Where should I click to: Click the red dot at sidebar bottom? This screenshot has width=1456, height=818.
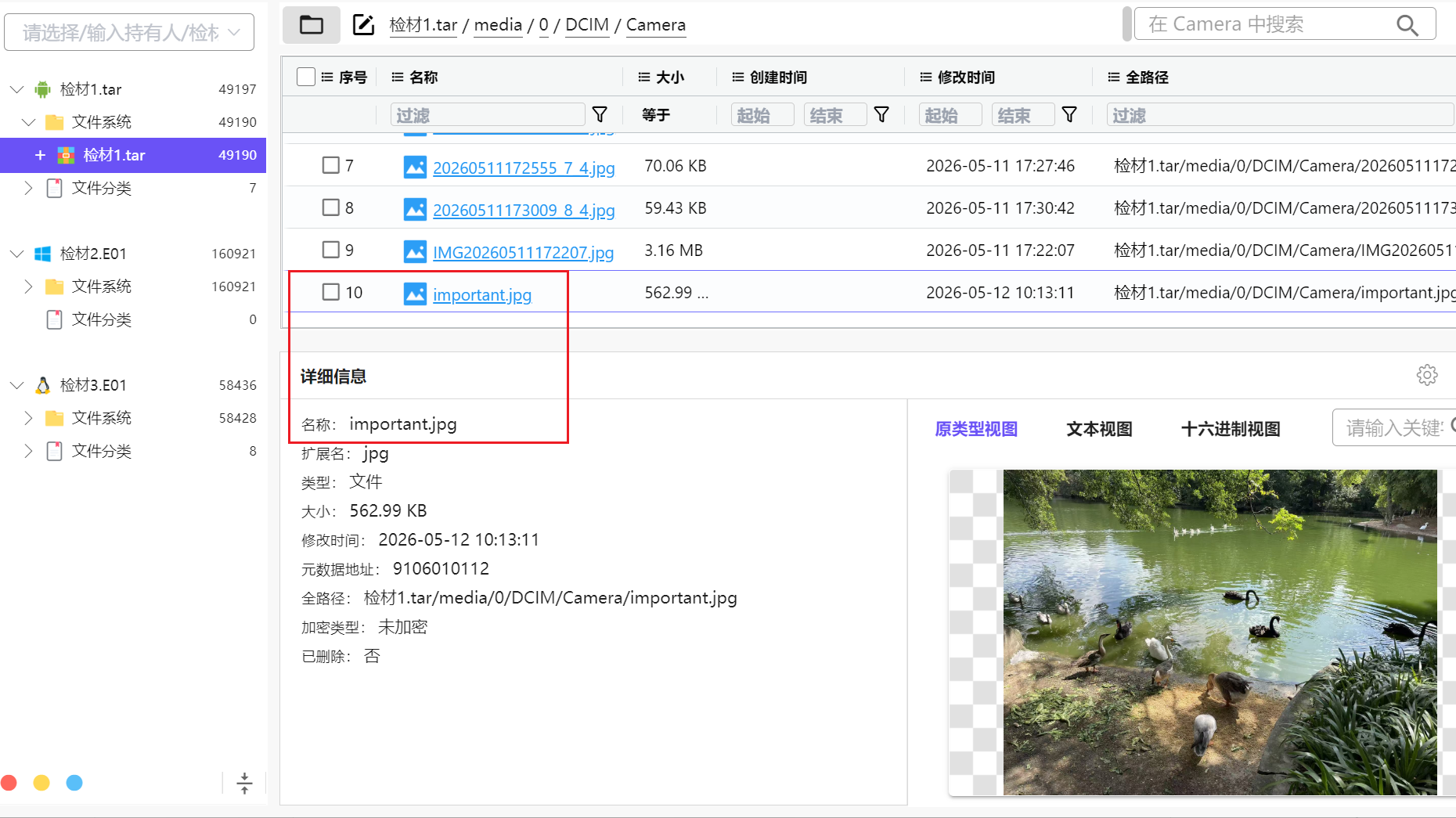pyautogui.click(x=9, y=783)
